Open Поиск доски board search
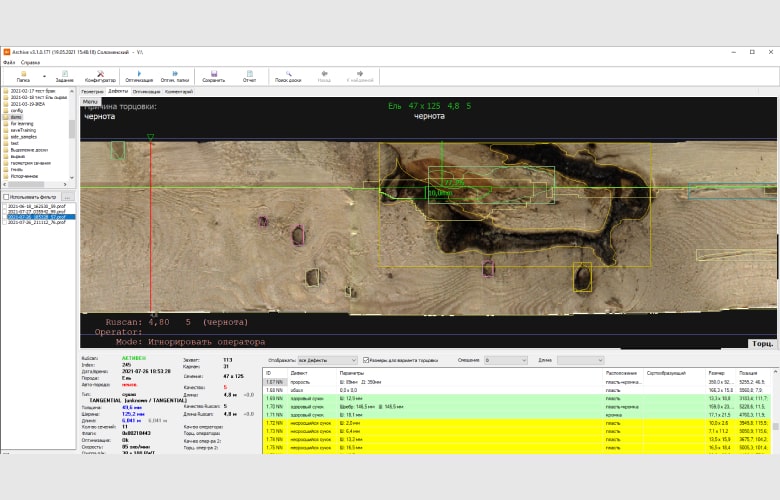This screenshot has height=500, width=780. point(288,76)
